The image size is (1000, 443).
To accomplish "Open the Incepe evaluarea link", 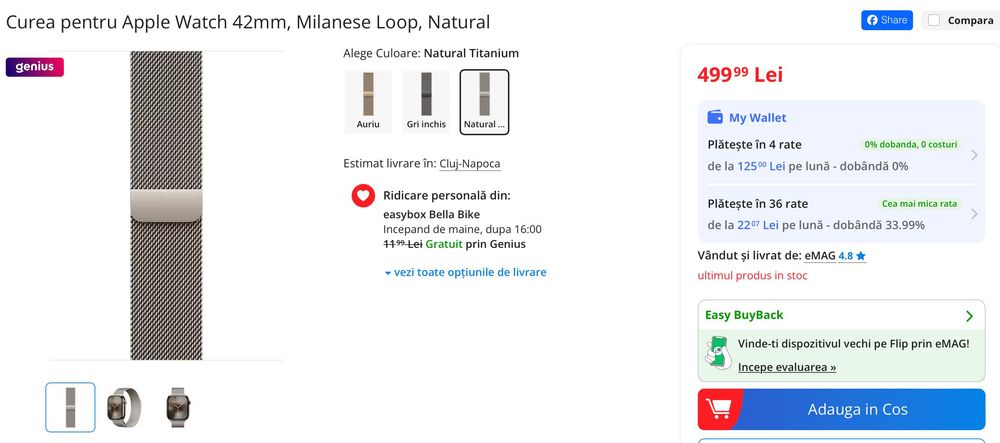I will click(x=787, y=367).
